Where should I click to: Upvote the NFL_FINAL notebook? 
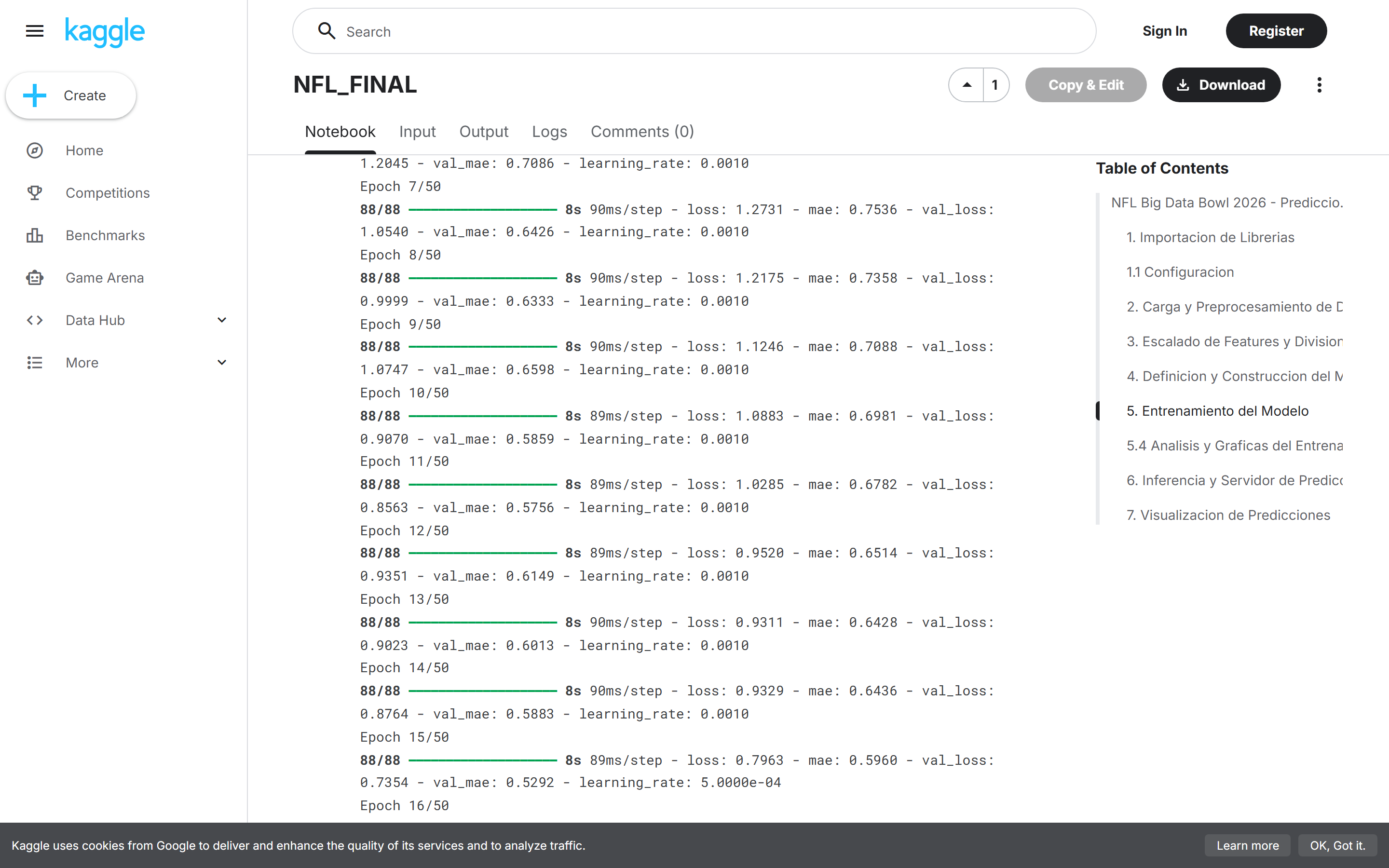[967, 85]
